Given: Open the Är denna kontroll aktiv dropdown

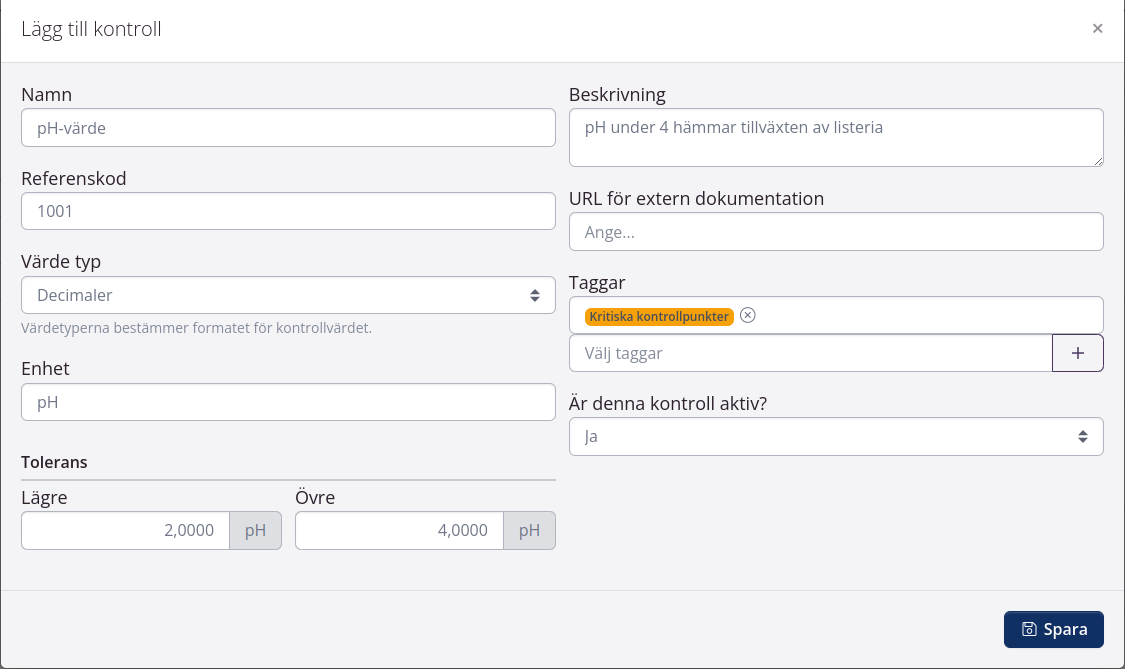Looking at the screenshot, I should (836, 436).
